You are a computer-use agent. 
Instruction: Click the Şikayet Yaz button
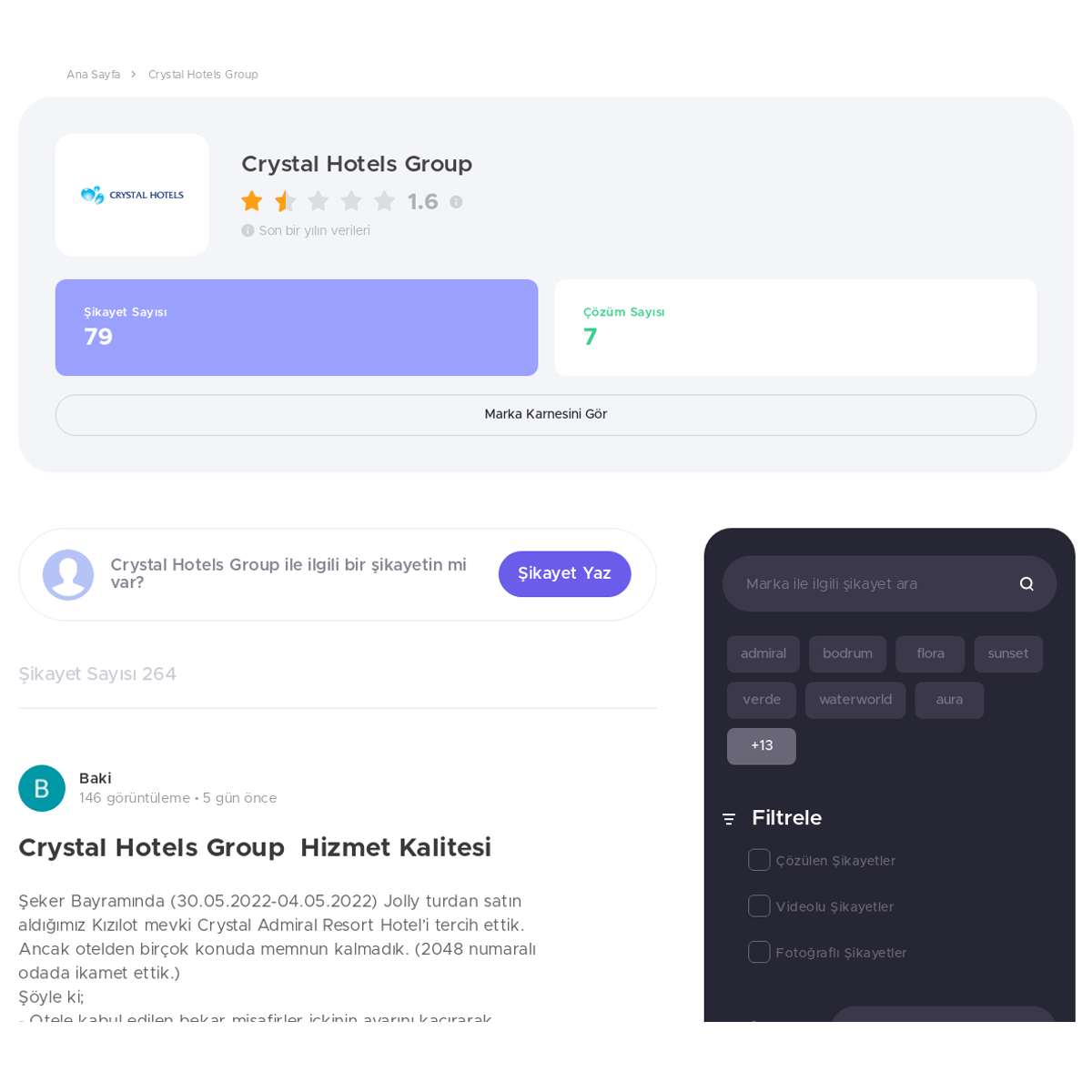564,574
